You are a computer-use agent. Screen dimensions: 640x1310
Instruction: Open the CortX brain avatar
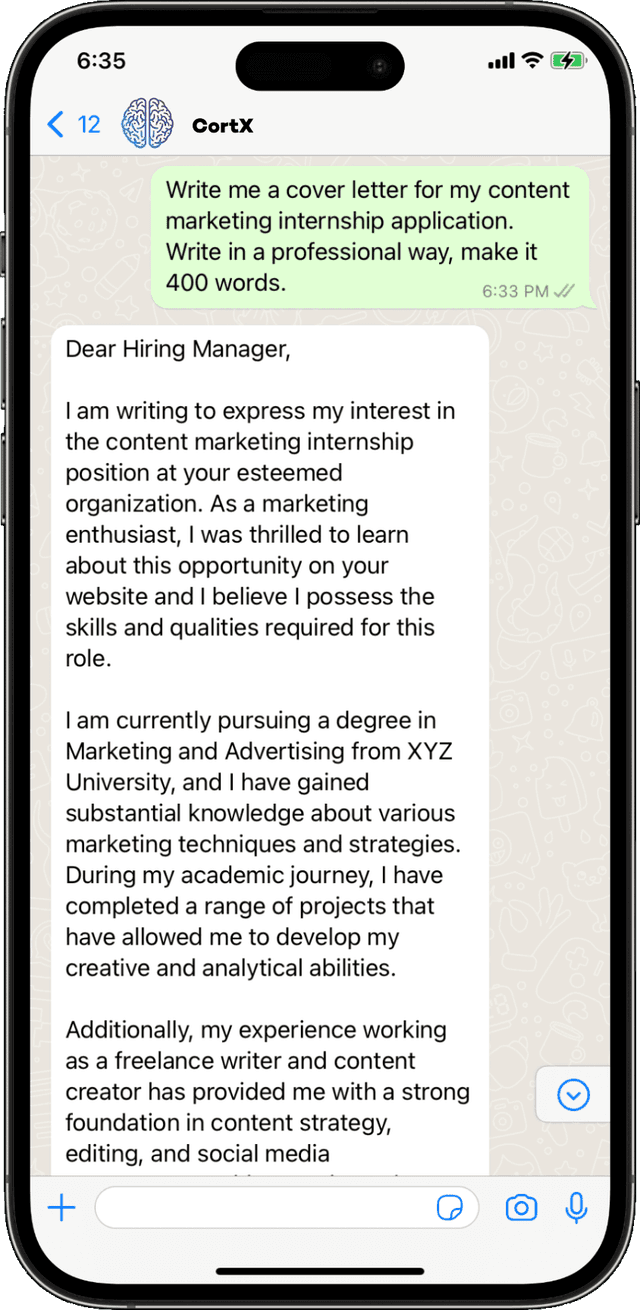pyautogui.click(x=147, y=125)
